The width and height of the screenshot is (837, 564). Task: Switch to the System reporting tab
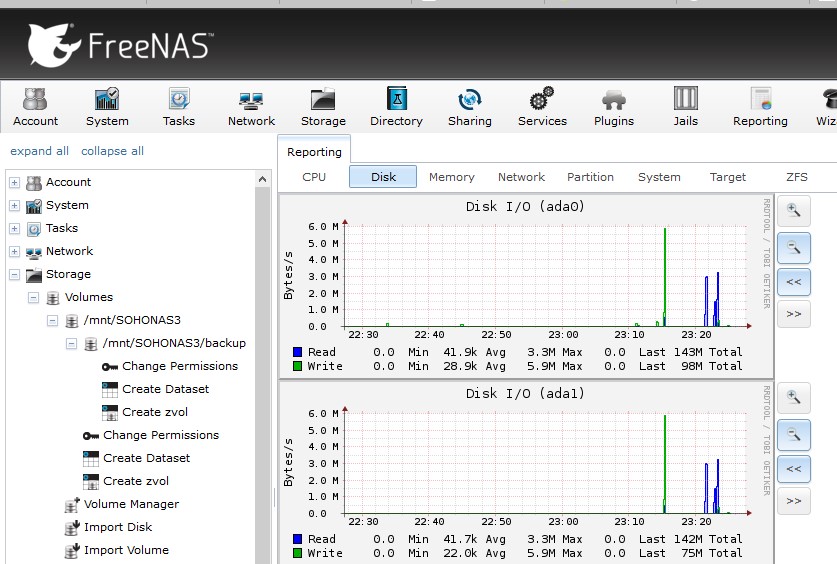[x=659, y=177]
